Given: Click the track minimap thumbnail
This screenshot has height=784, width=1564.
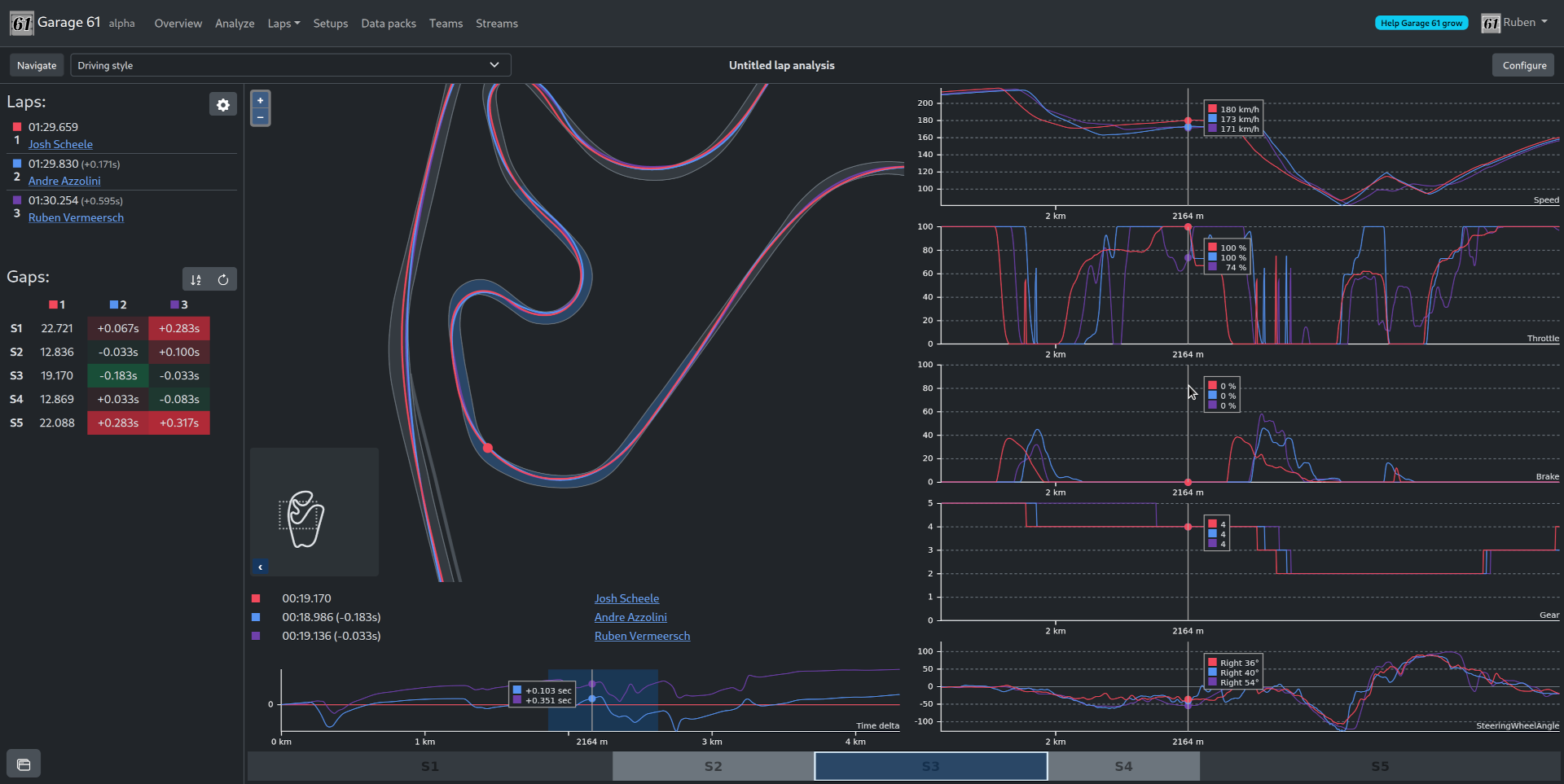Looking at the screenshot, I should coord(302,518).
